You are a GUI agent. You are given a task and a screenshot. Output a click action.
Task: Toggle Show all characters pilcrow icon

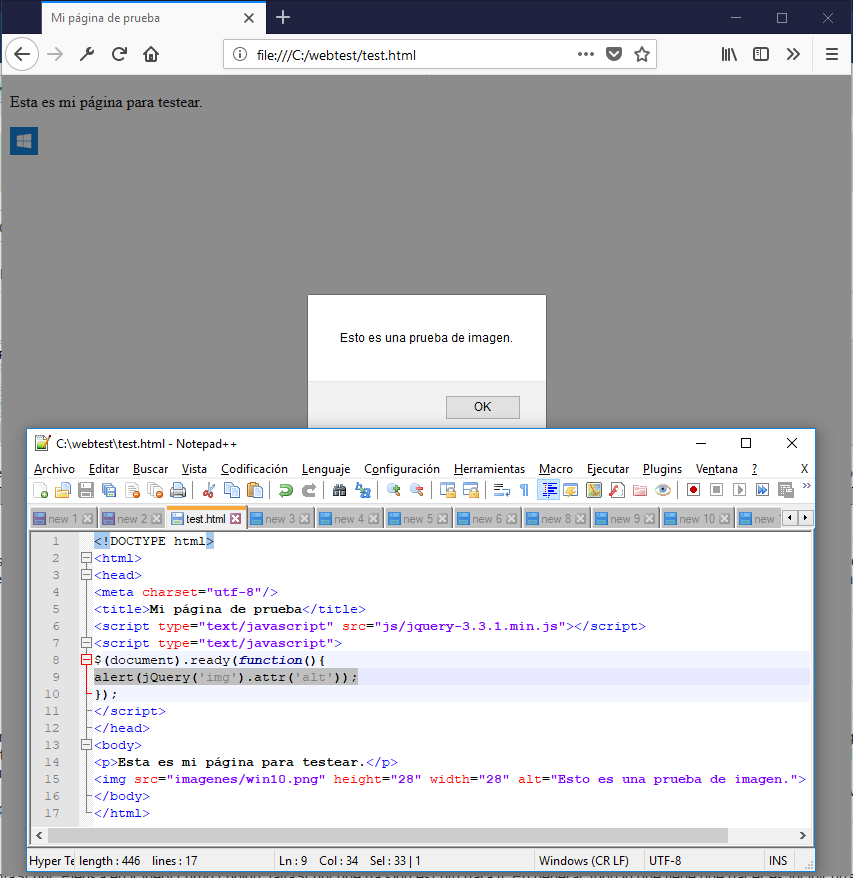tap(524, 491)
